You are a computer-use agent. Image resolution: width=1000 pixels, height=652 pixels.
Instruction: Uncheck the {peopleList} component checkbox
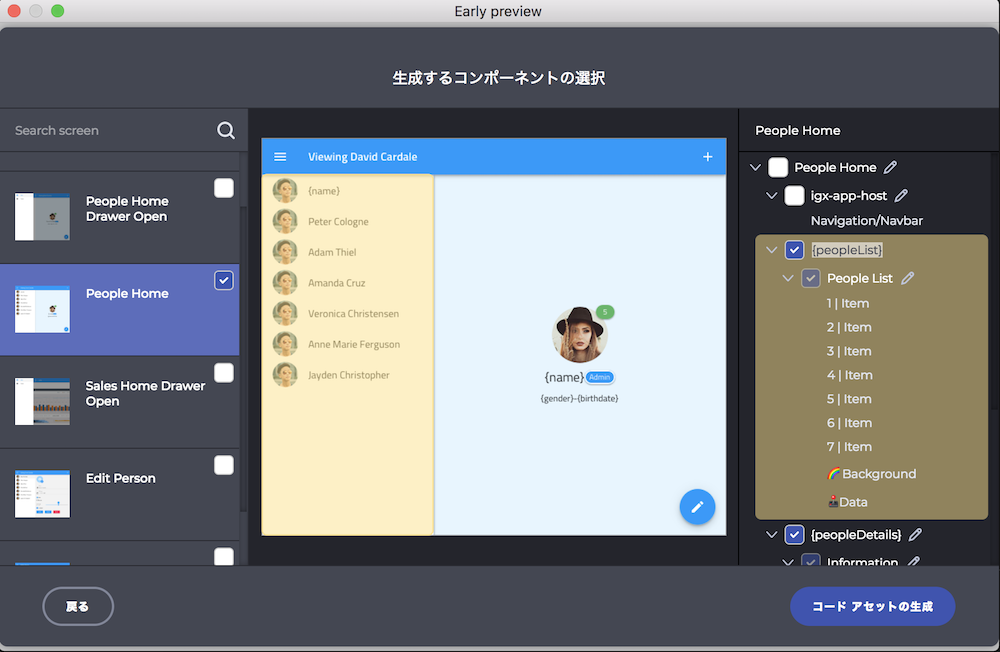pyautogui.click(x=794, y=250)
